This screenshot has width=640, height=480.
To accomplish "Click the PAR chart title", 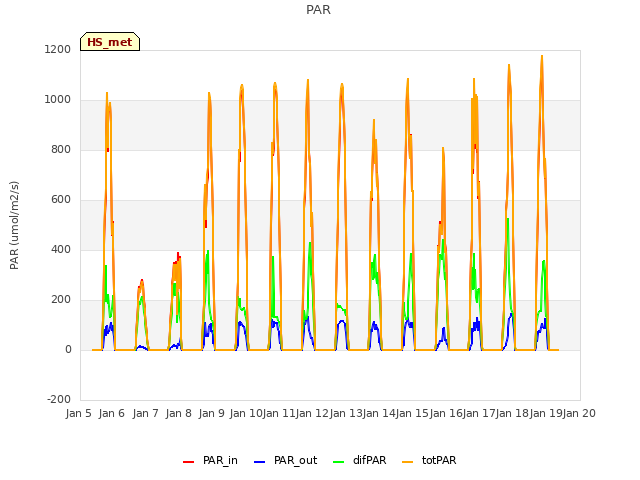I will [318, 10].
